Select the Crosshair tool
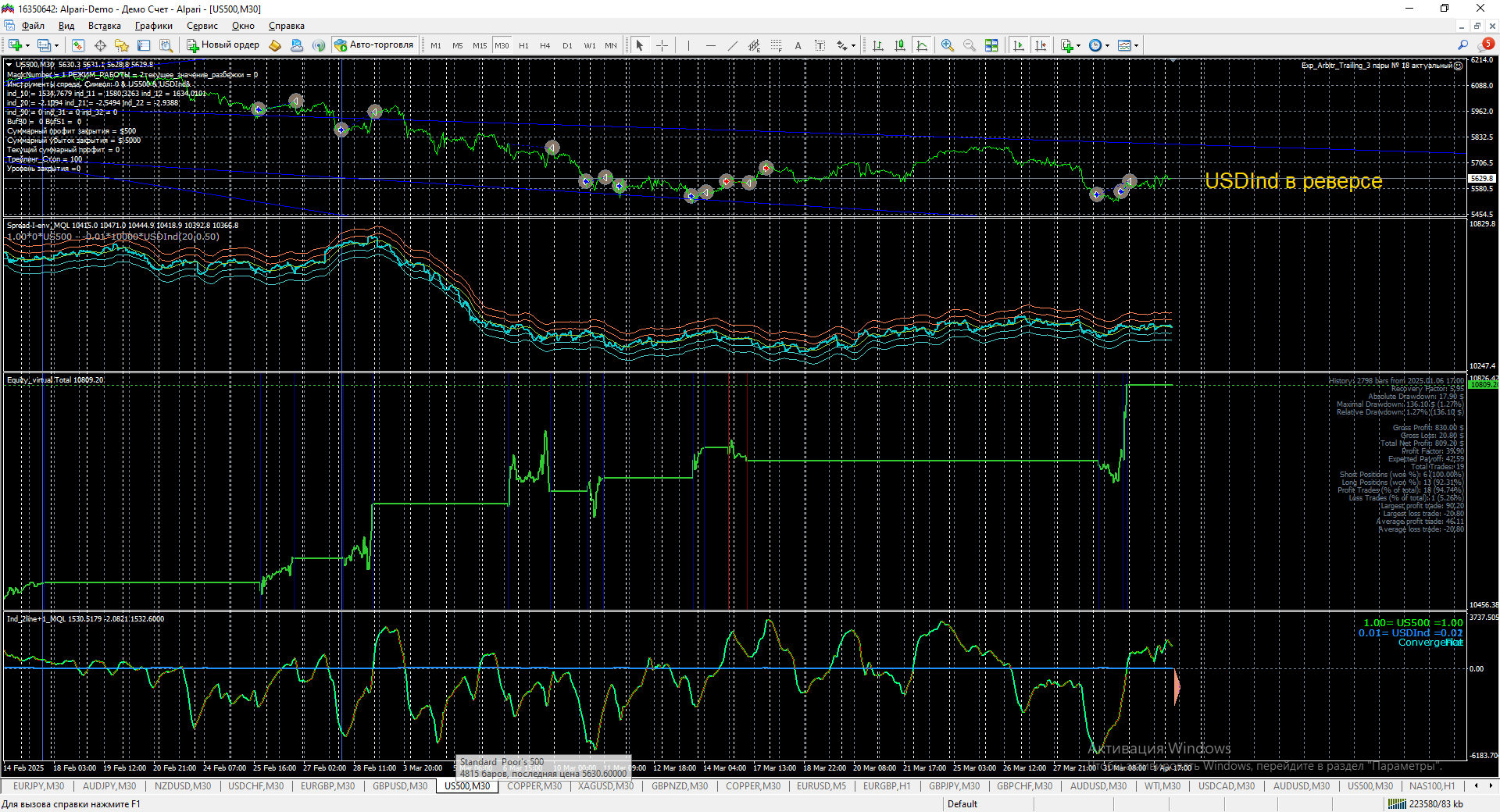The height and width of the screenshot is (812, 1500). click(x=662, y=45)
